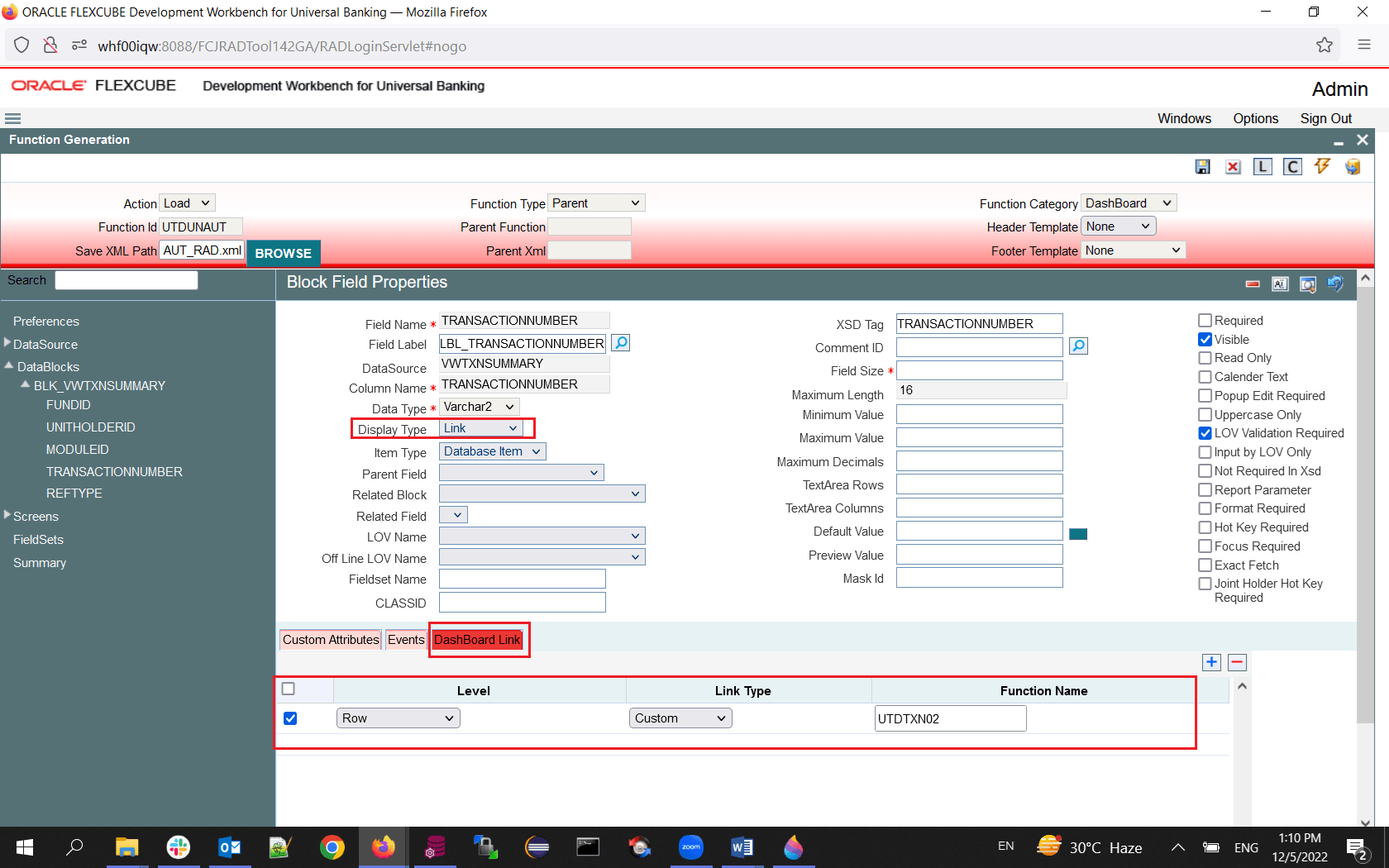Open the Action dropdown
The height and width of the screenshot is (868, 1389).
188,203
